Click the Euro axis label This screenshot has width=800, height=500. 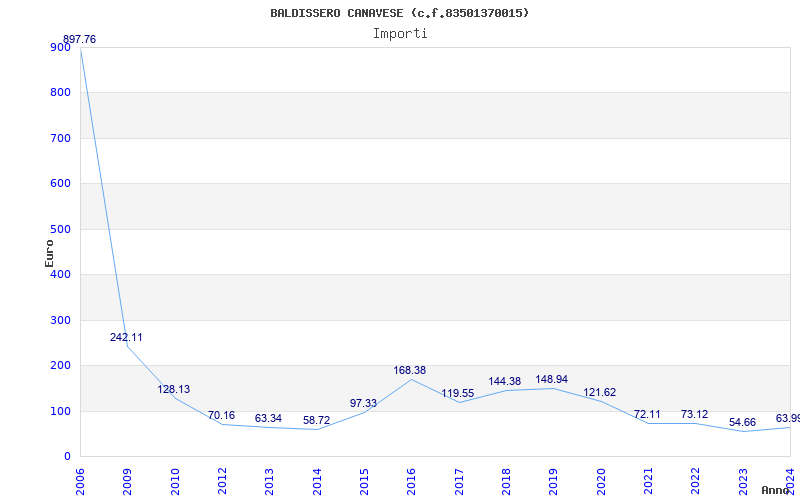click(49, 253)
